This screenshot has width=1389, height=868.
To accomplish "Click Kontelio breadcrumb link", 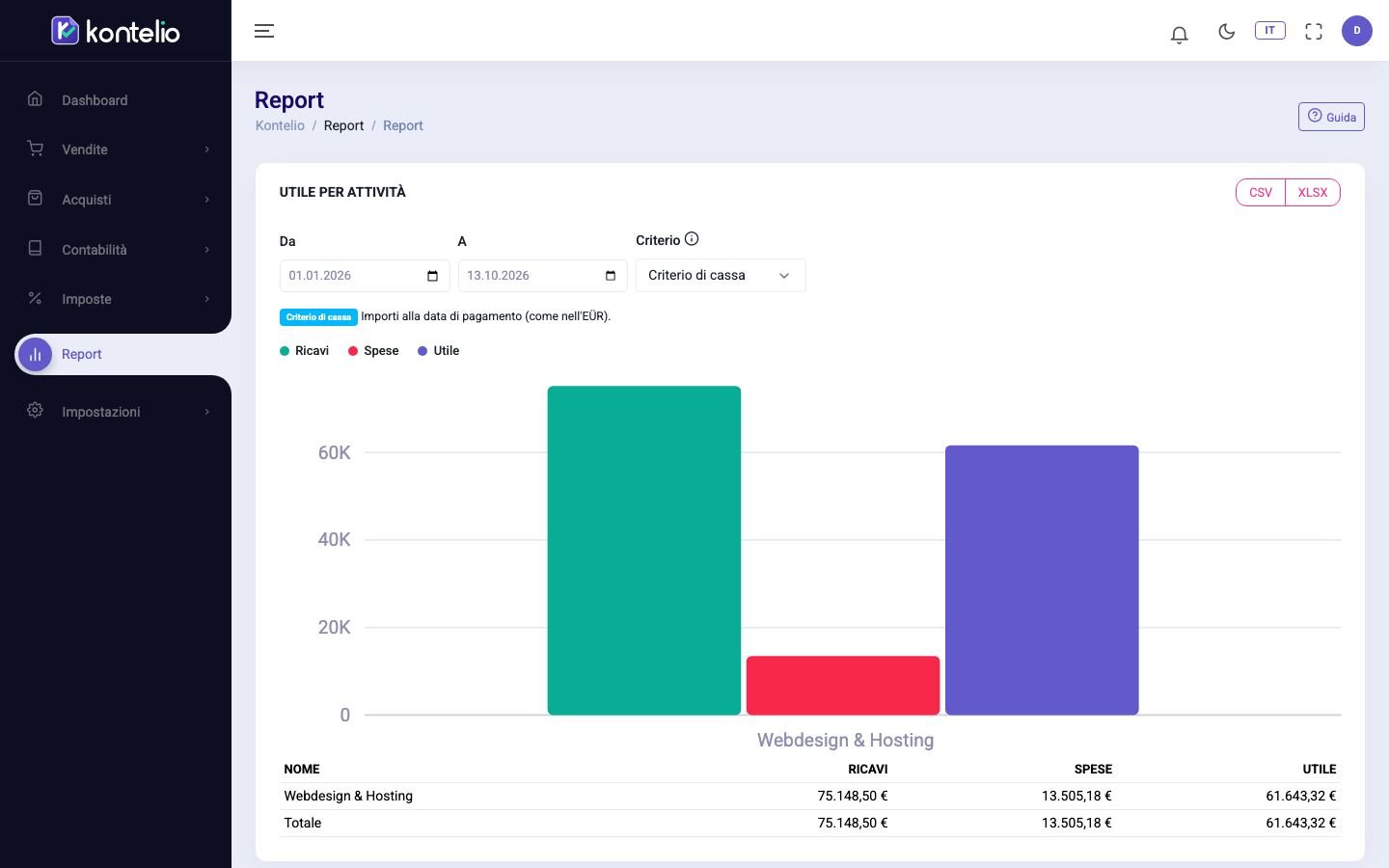I will point(280,125).
